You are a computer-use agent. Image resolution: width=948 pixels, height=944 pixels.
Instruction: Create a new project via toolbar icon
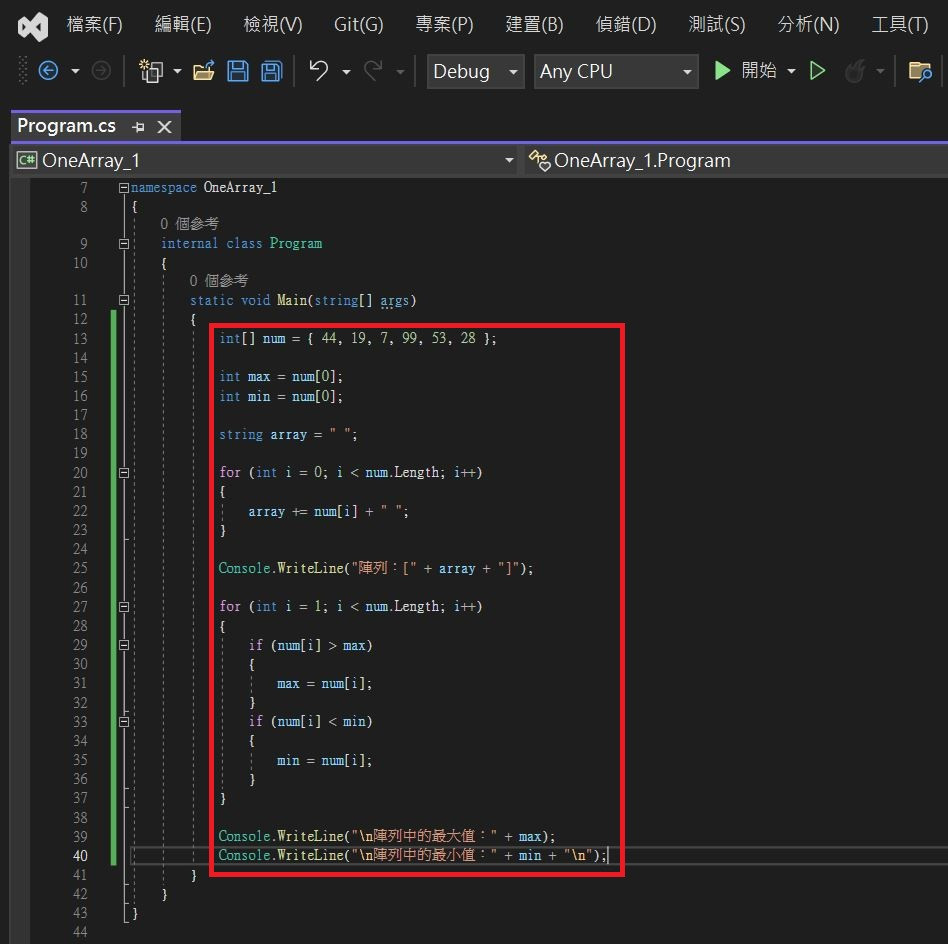(151, 71)
